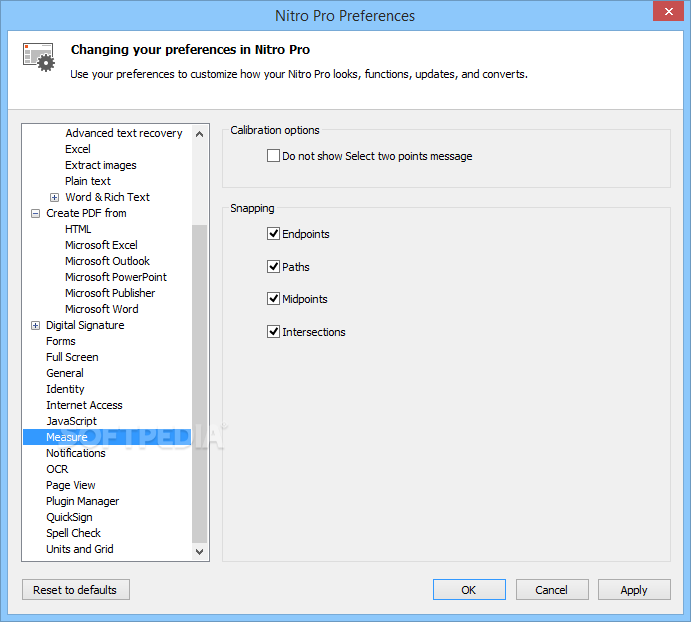Open Notifications preferences
The image size is (691, 622).
click(x=76, y=453)
